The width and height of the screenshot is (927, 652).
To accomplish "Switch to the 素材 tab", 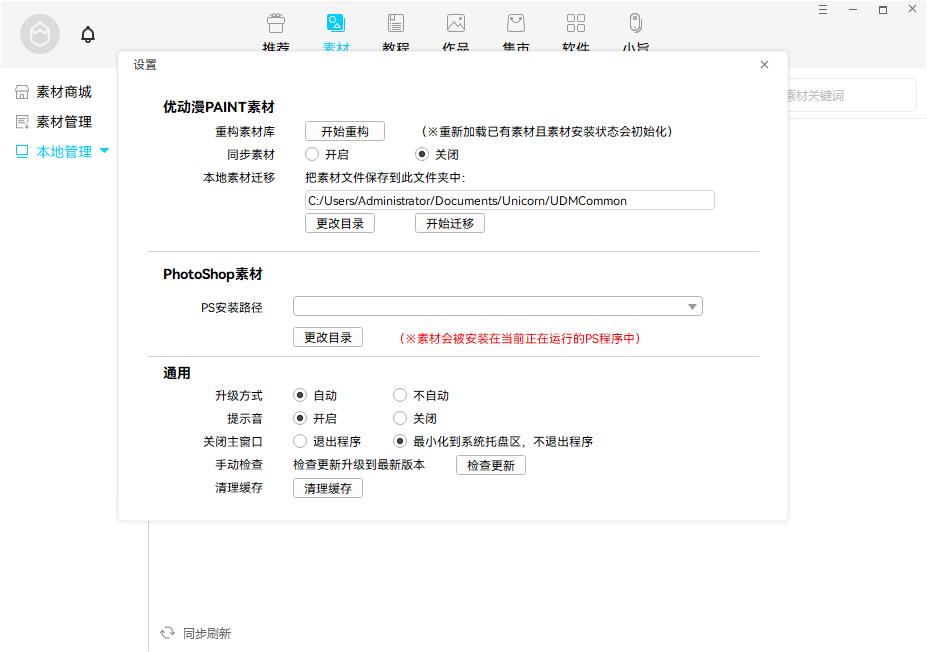I will point(336,24).
